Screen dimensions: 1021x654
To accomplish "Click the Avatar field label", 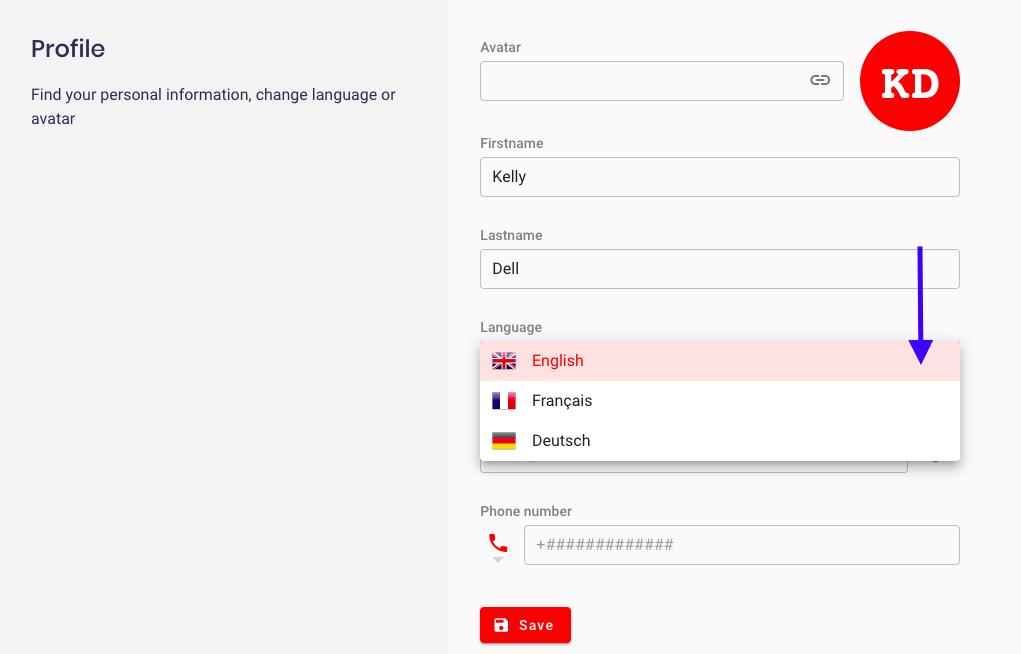I will [501, 48].
